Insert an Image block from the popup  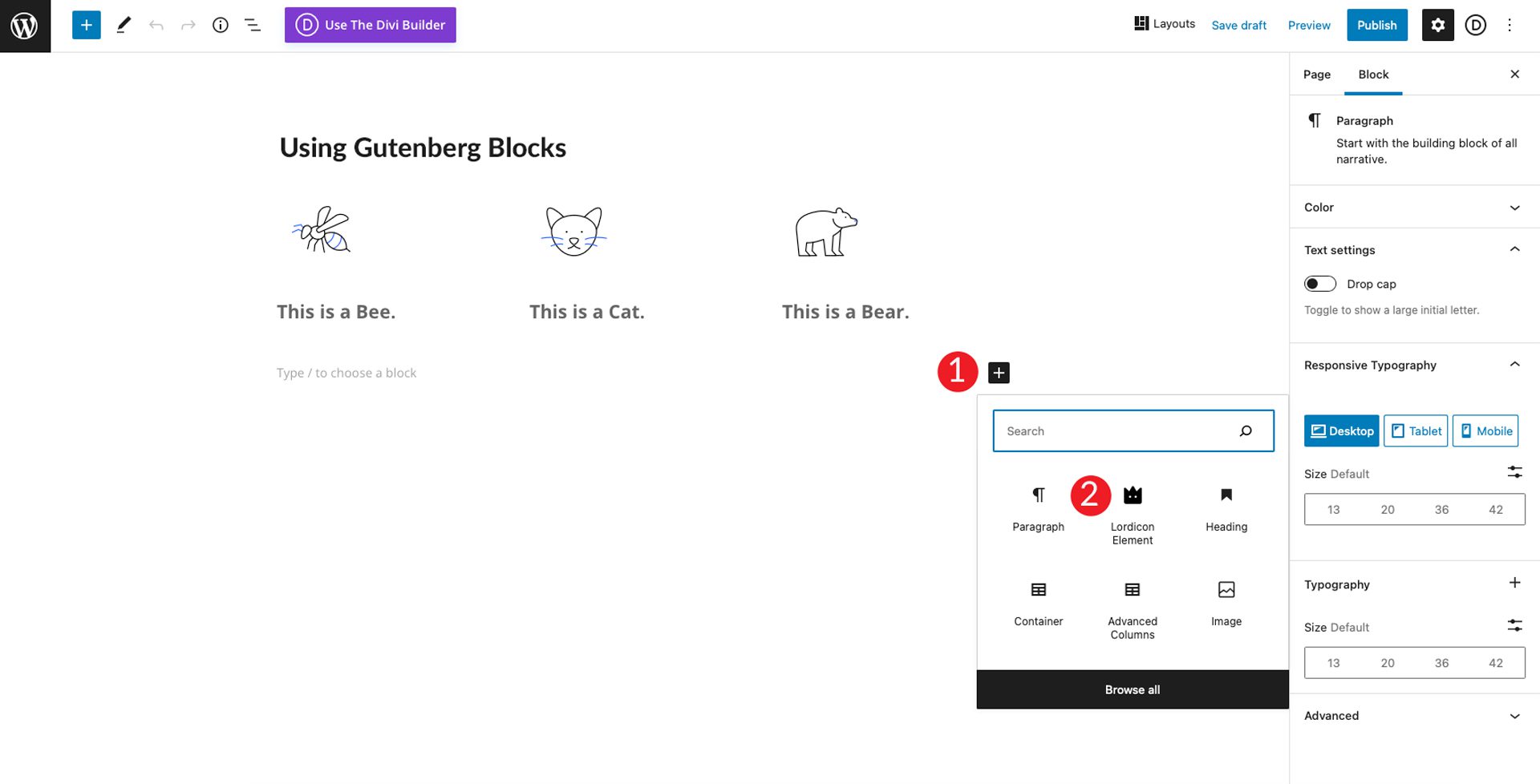coord(1226,603)
